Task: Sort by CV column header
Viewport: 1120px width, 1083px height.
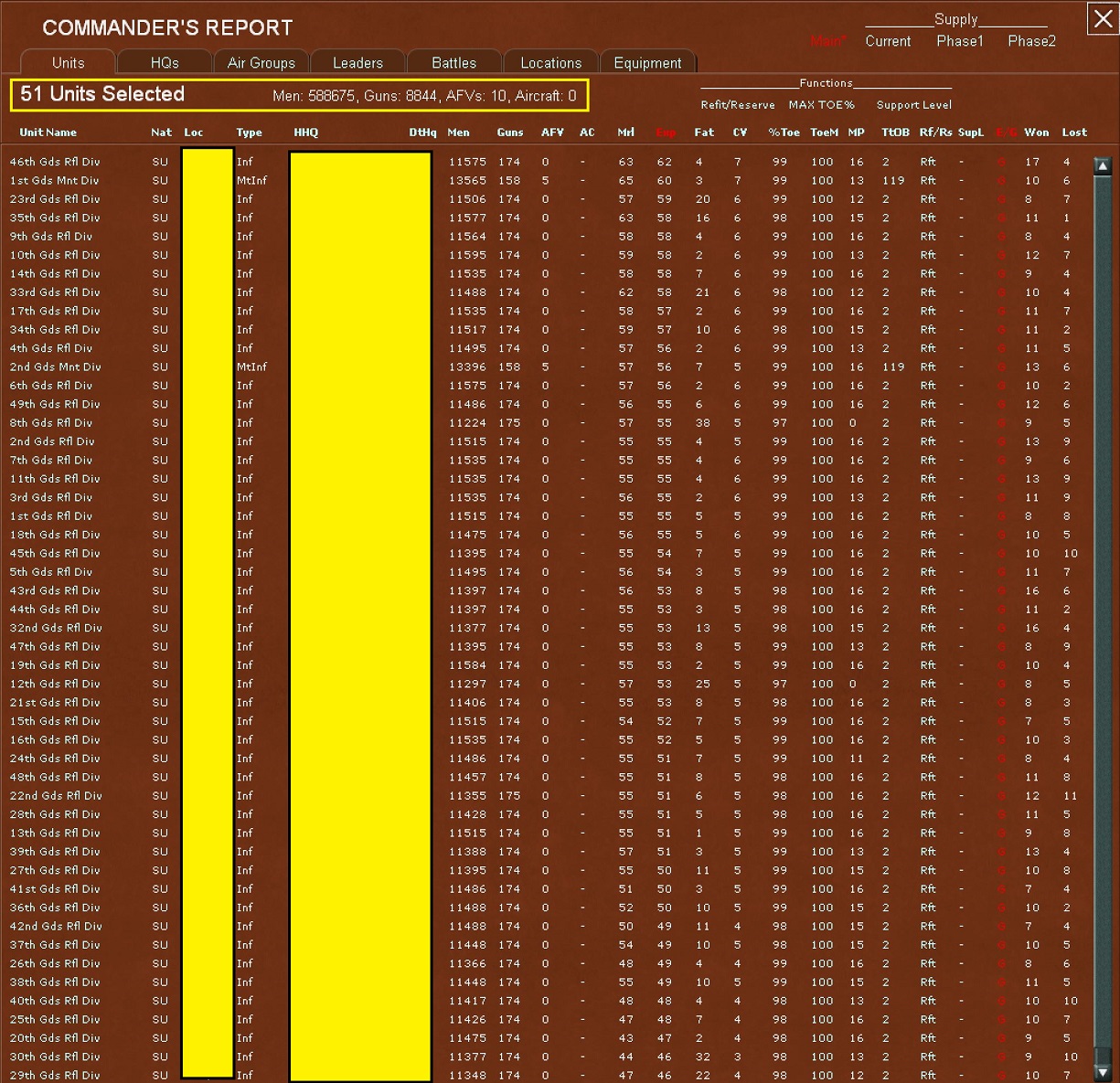Action: tap(740, 133)
